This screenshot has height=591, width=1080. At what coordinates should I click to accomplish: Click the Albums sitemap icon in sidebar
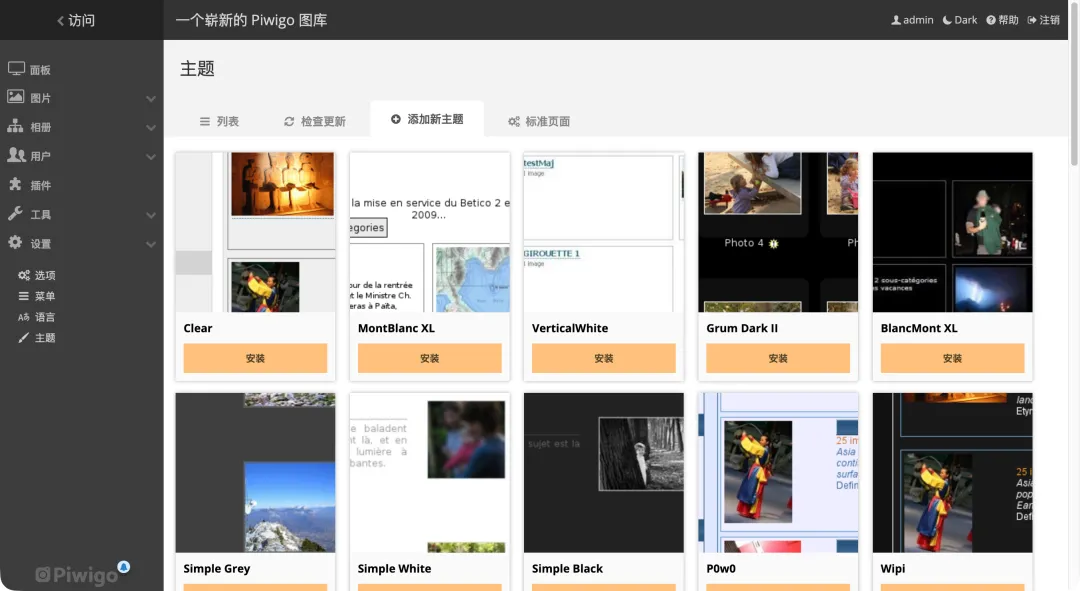16,127
